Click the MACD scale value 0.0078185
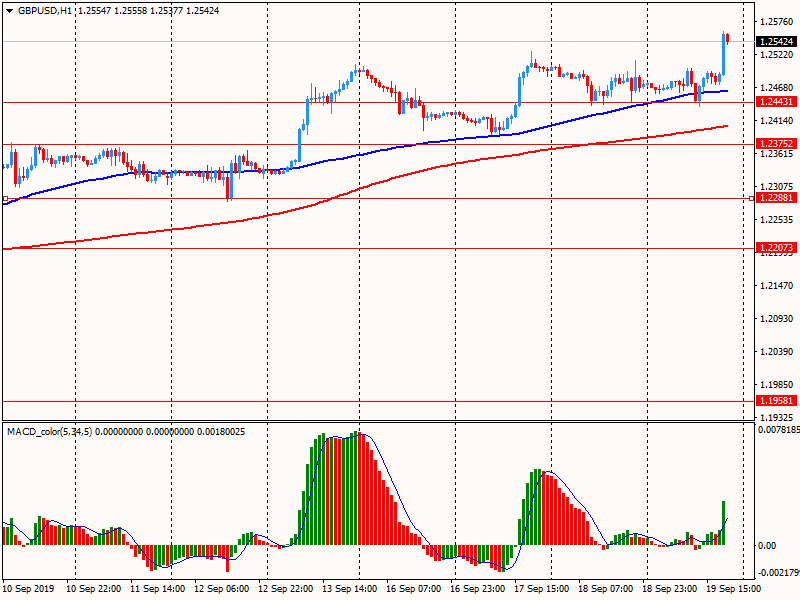800x600 pixels. [x=779, y=430]
